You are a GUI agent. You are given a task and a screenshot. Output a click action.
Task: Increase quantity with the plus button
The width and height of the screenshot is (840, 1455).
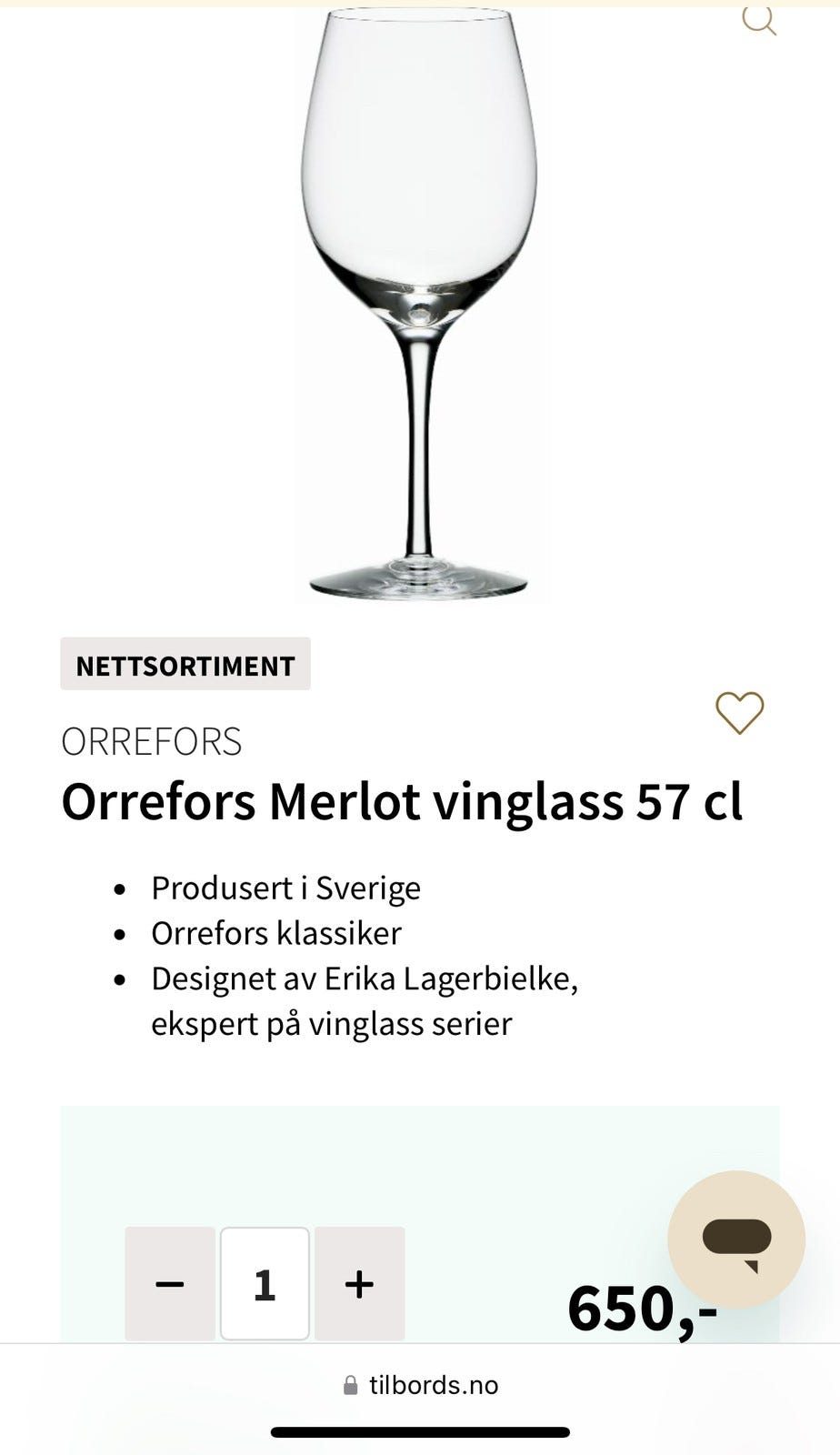pos(359,1283)
